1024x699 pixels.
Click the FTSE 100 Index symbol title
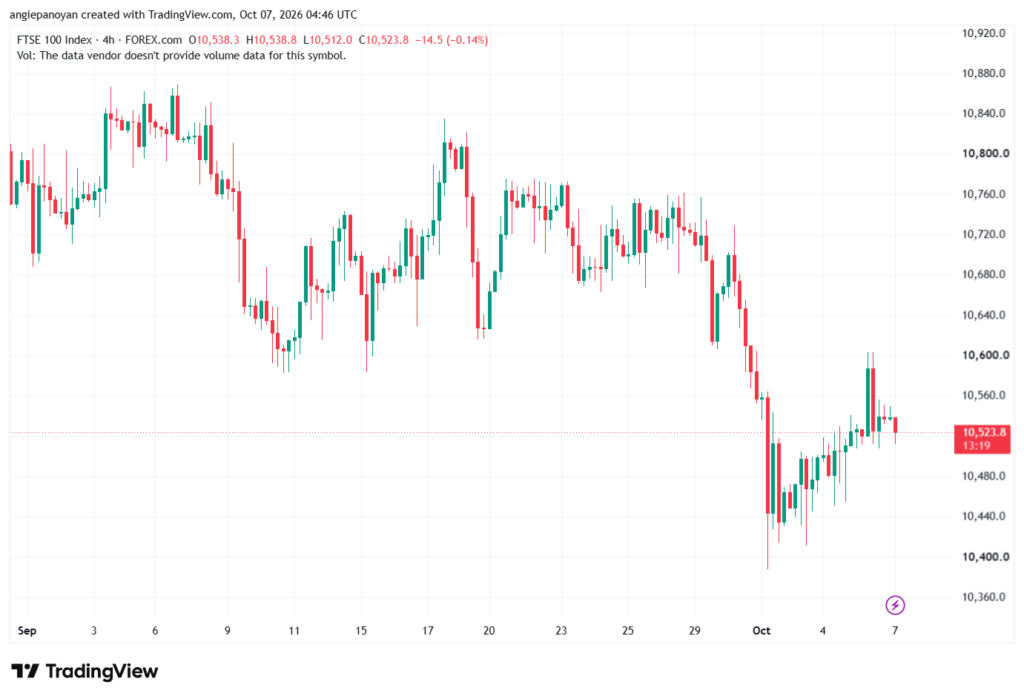54,40
